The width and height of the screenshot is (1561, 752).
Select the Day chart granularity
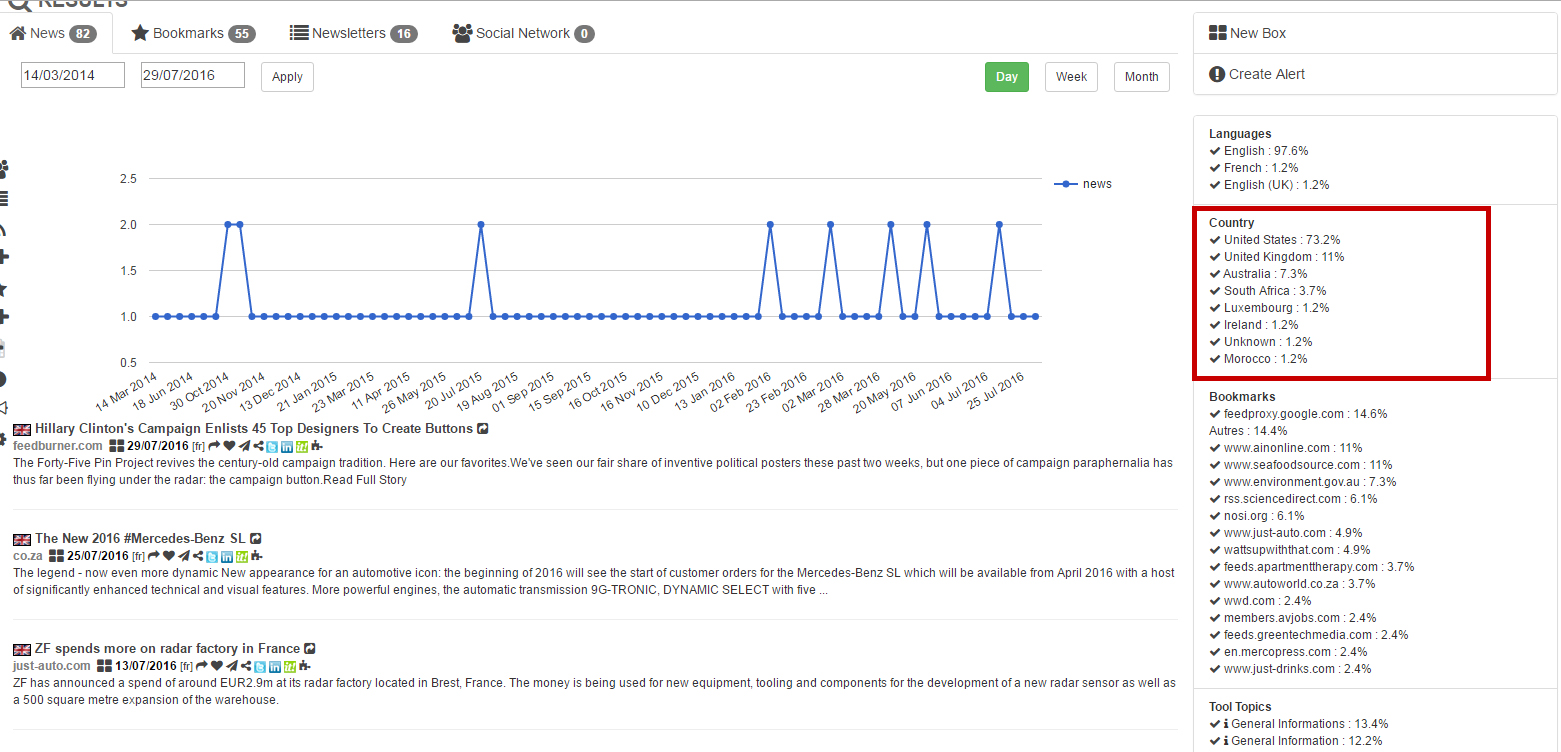tap(1007, 77)
